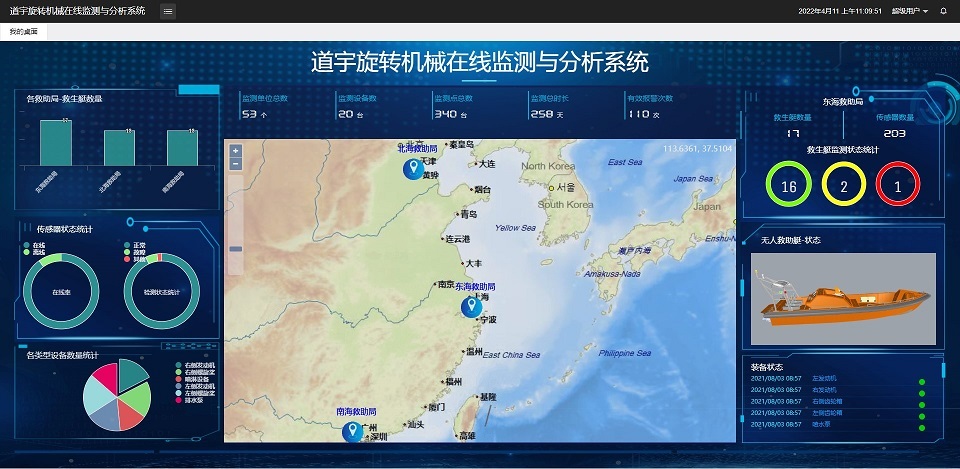Click the yellow status ring showing 2
This screenshot has width=960, height=469.
843,186
